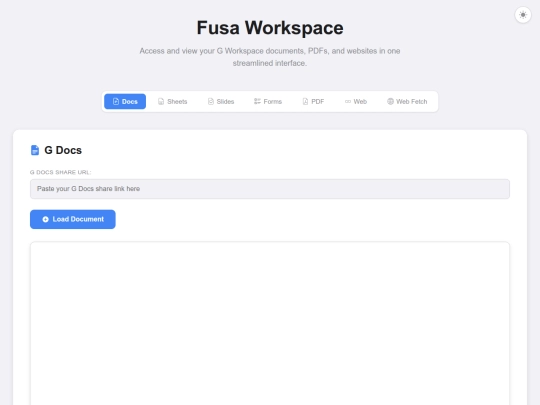Image resolution: width=540 pixels, height=405 pixels.
Task: Click the Load Document button
Action: point(73,219)
